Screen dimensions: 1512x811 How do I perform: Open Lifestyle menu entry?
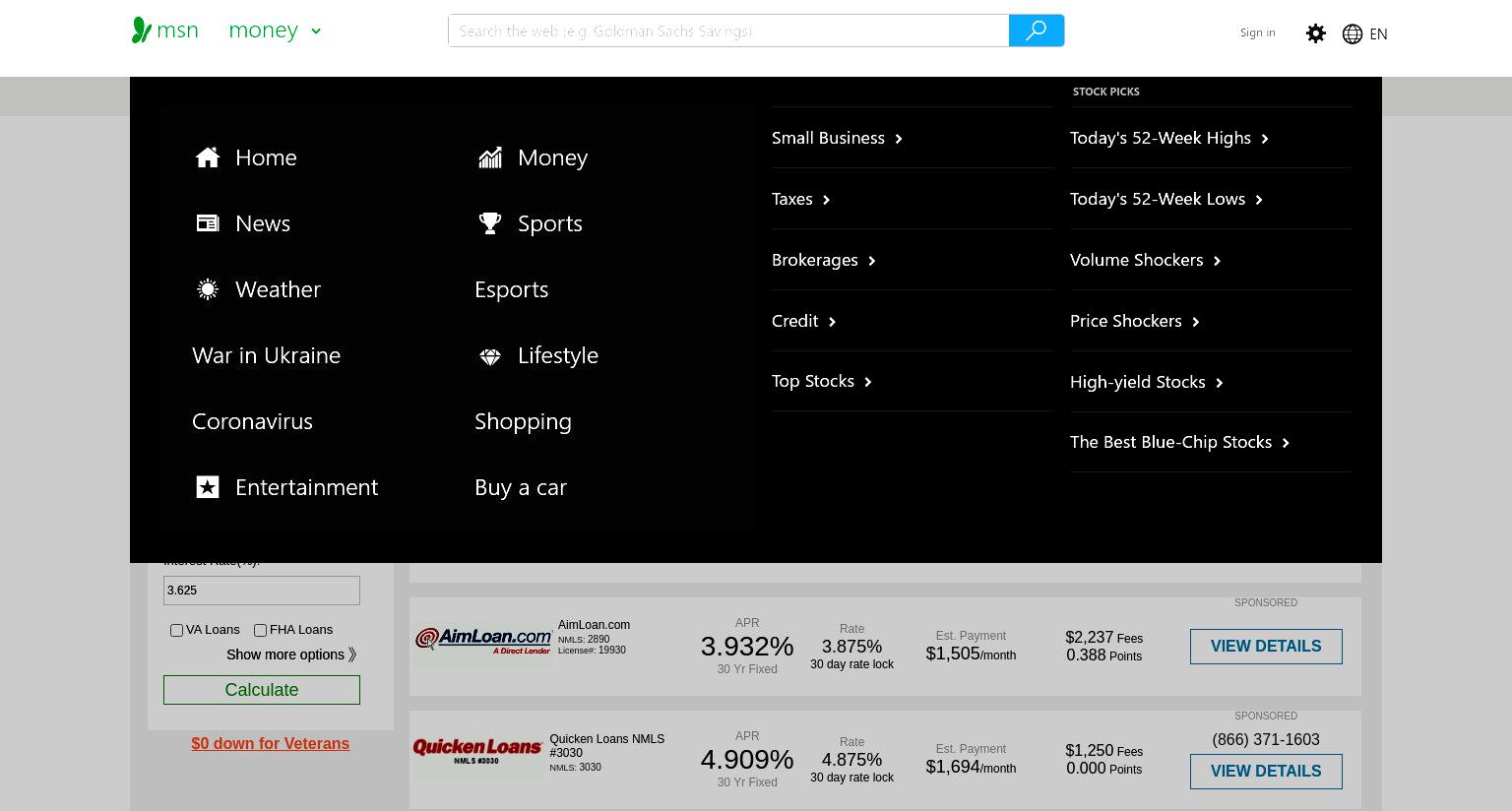pyautogui.click(x=558, y=355)
